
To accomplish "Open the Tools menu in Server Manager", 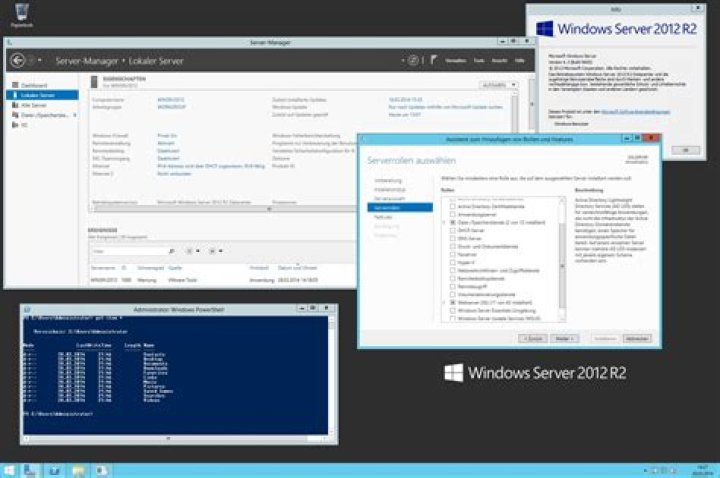I will pyautogui.click(x=478, y=60).
